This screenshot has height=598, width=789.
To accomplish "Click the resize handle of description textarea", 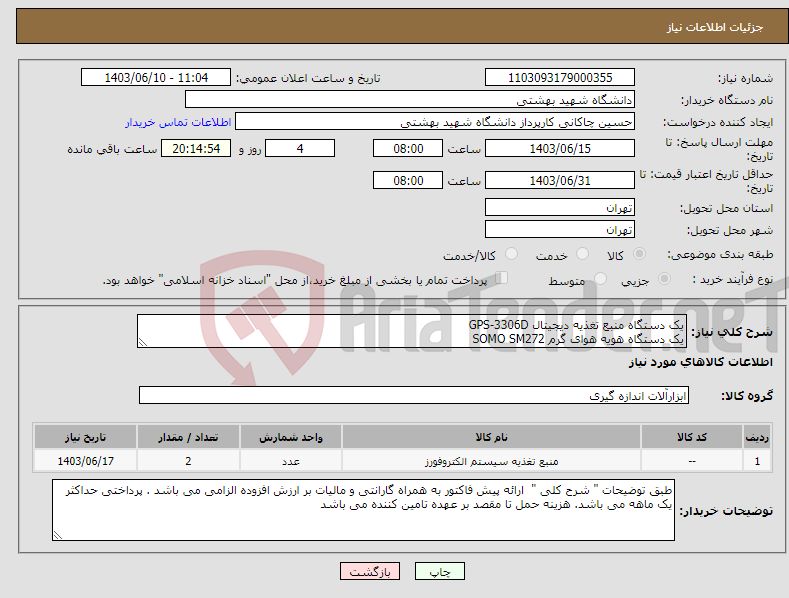I will point(143,342).
